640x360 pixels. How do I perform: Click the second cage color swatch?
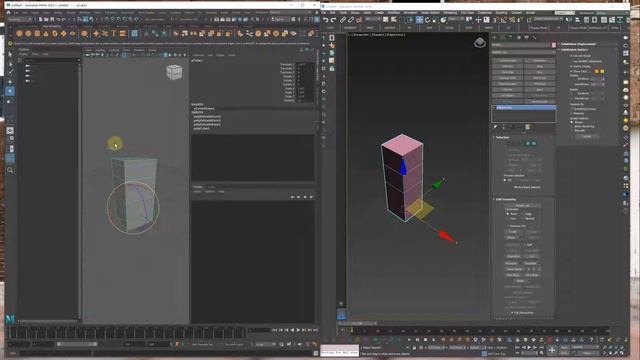tap(602, 71)
